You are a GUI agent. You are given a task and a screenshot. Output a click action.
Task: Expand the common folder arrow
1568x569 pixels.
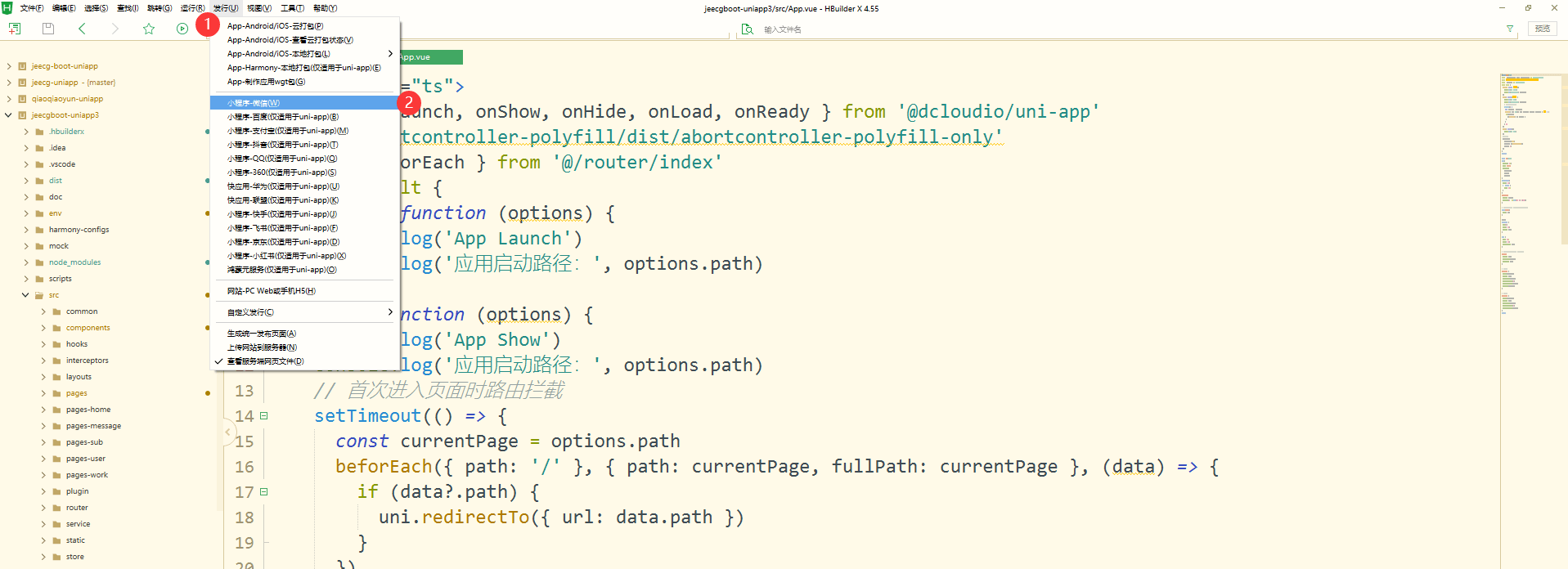(43, 311)
